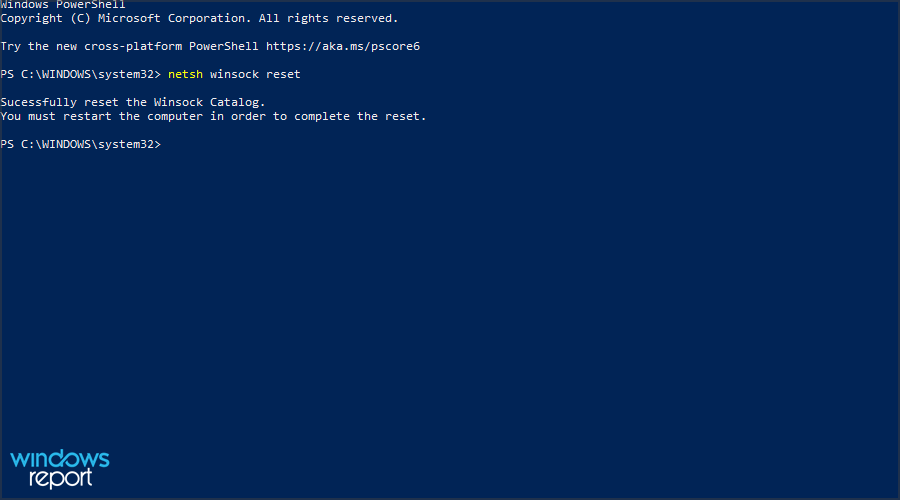Click the word report in the logo
Screen dimensions: 900x500
(x=60, y=479)
